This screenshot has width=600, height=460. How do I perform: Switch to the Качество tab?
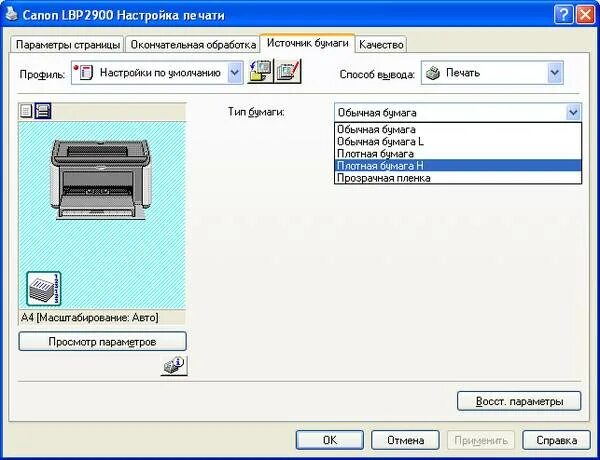coord(381,45)
